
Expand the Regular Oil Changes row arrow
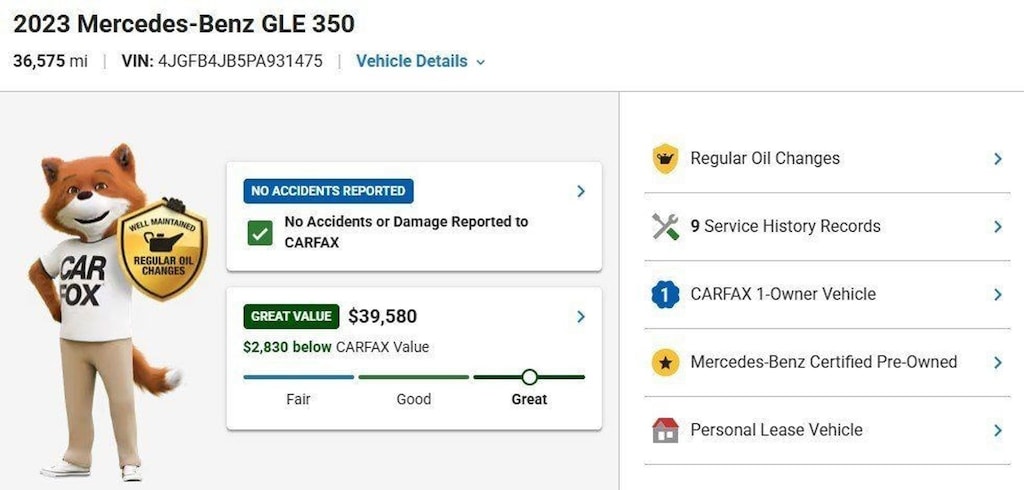click(x=997, y=159)
